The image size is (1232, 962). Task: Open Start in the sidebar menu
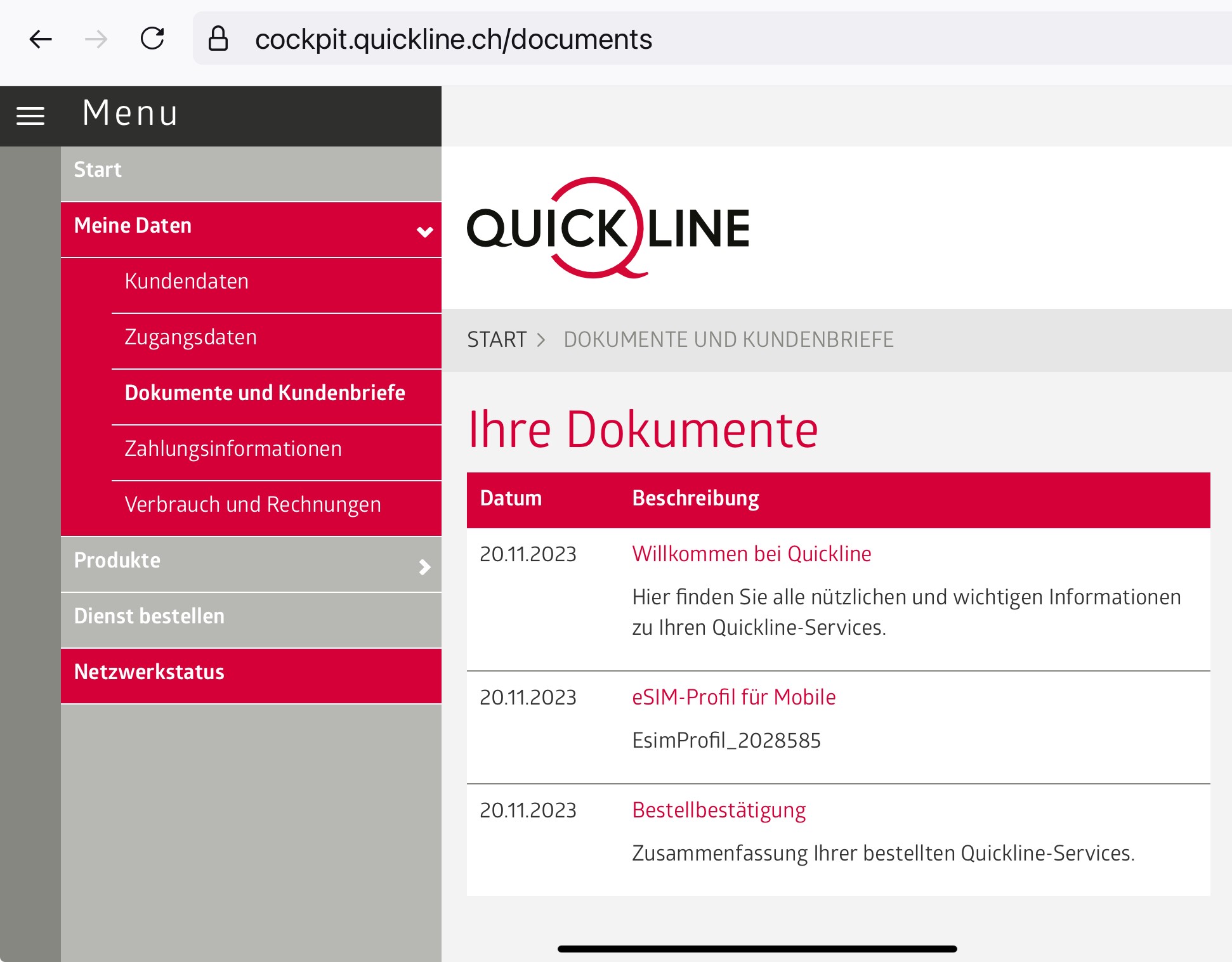[98, 170]
